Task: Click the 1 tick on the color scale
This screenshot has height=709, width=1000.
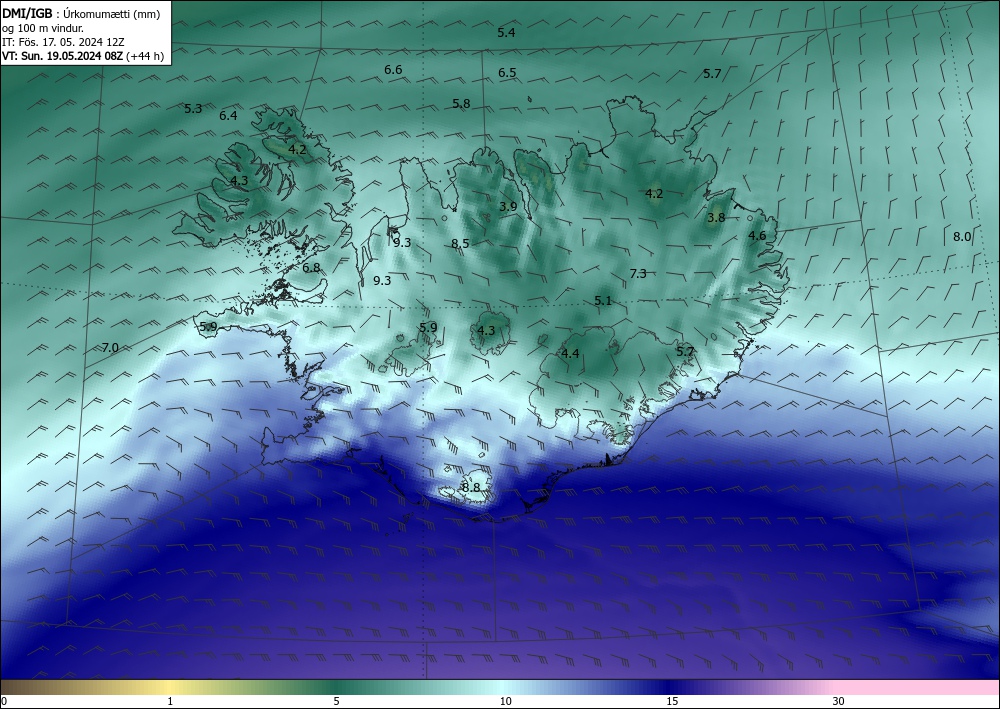Action: 170,701
